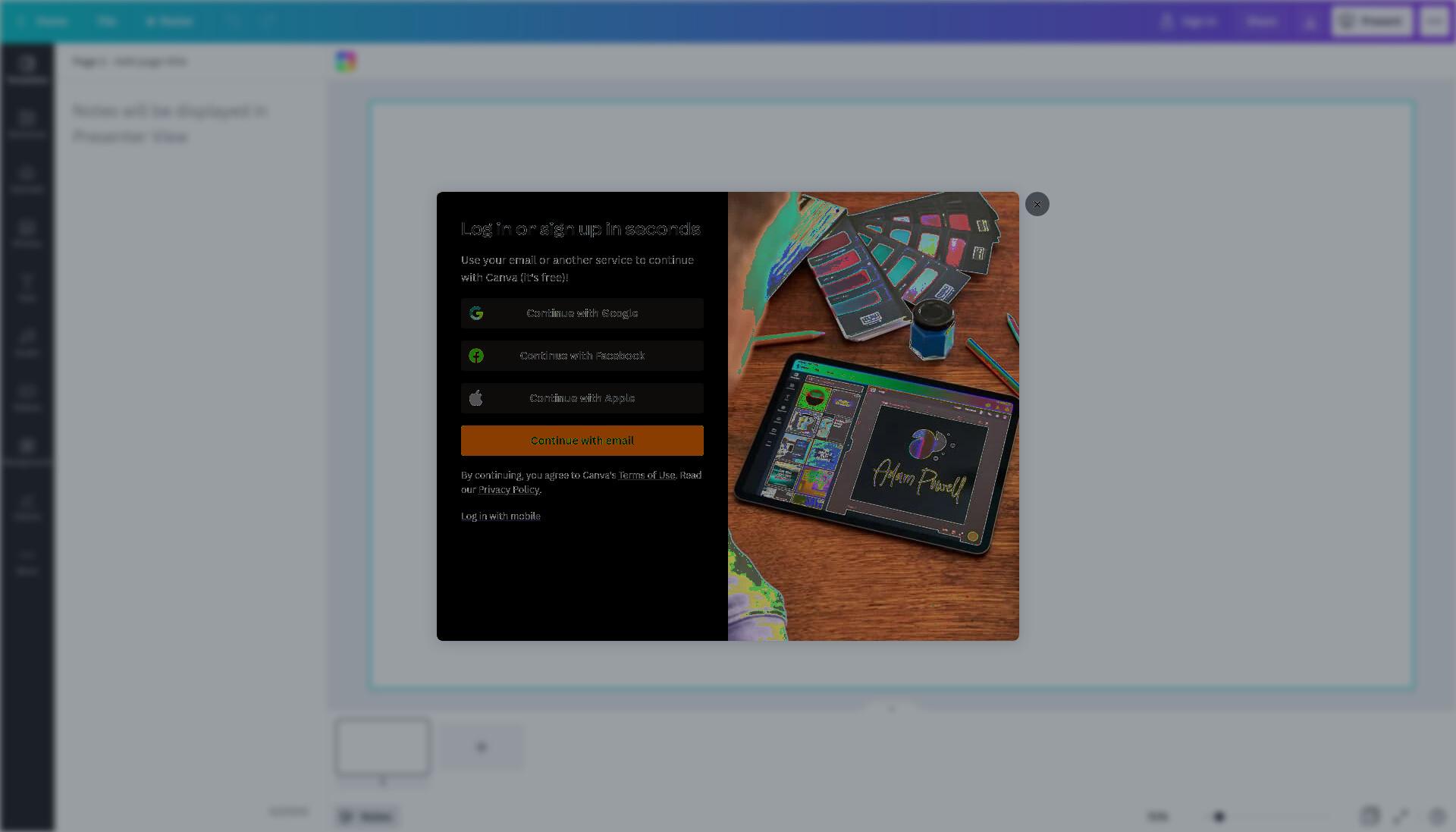Open Canva's Terms of Use link
Viewport: 1456px width, 832px height.
(647, 476)
